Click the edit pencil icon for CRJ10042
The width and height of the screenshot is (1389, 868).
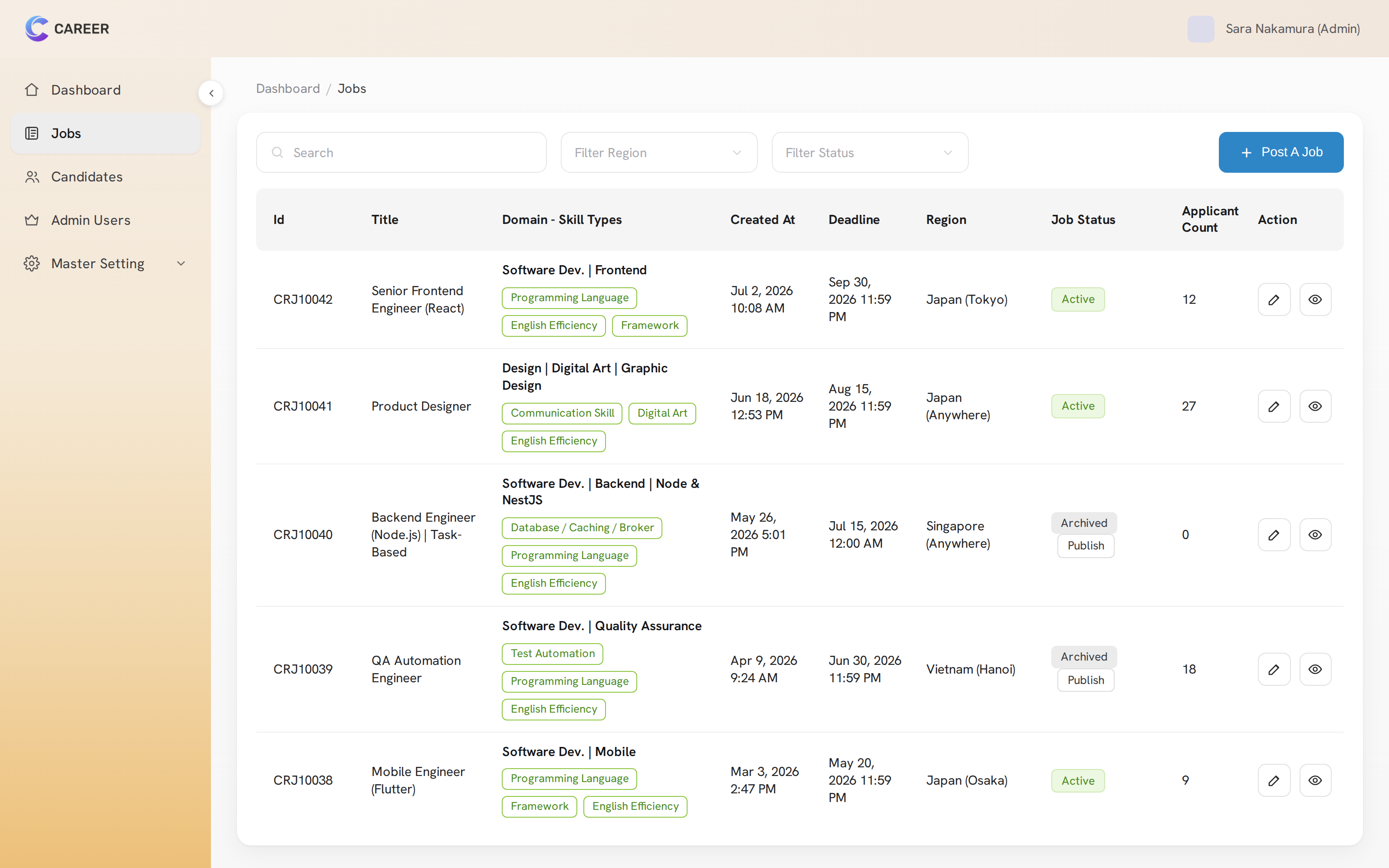[x=1274, y=299]
